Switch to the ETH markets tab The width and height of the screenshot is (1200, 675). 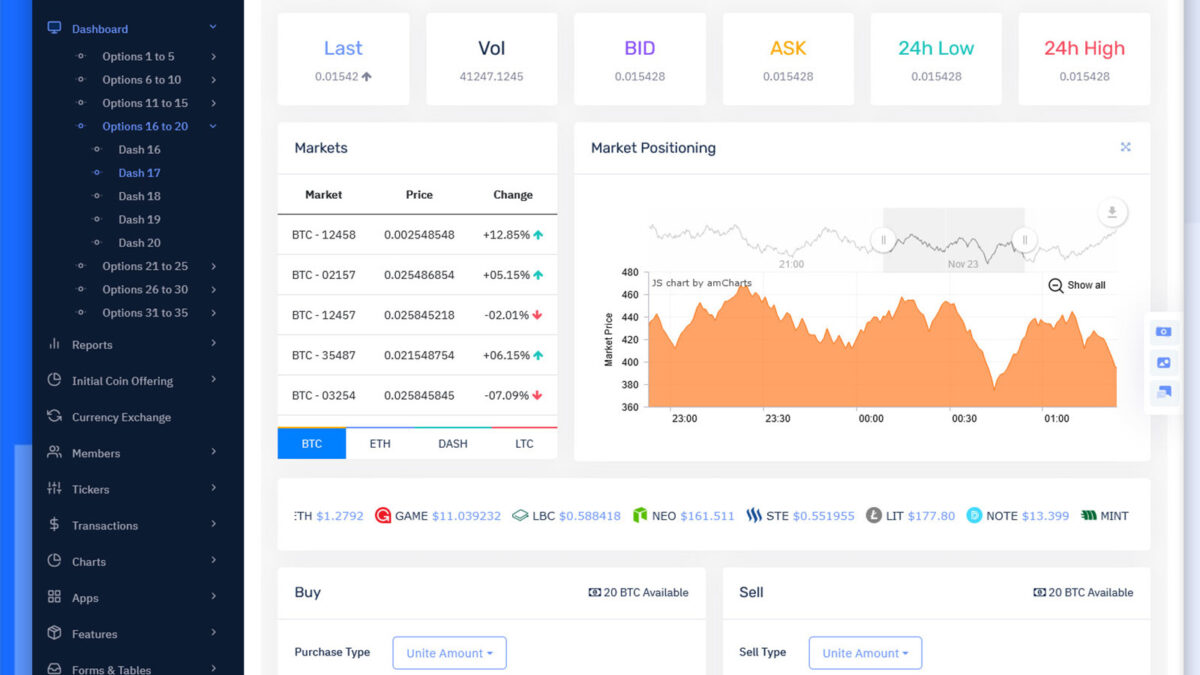click(380, 442)
